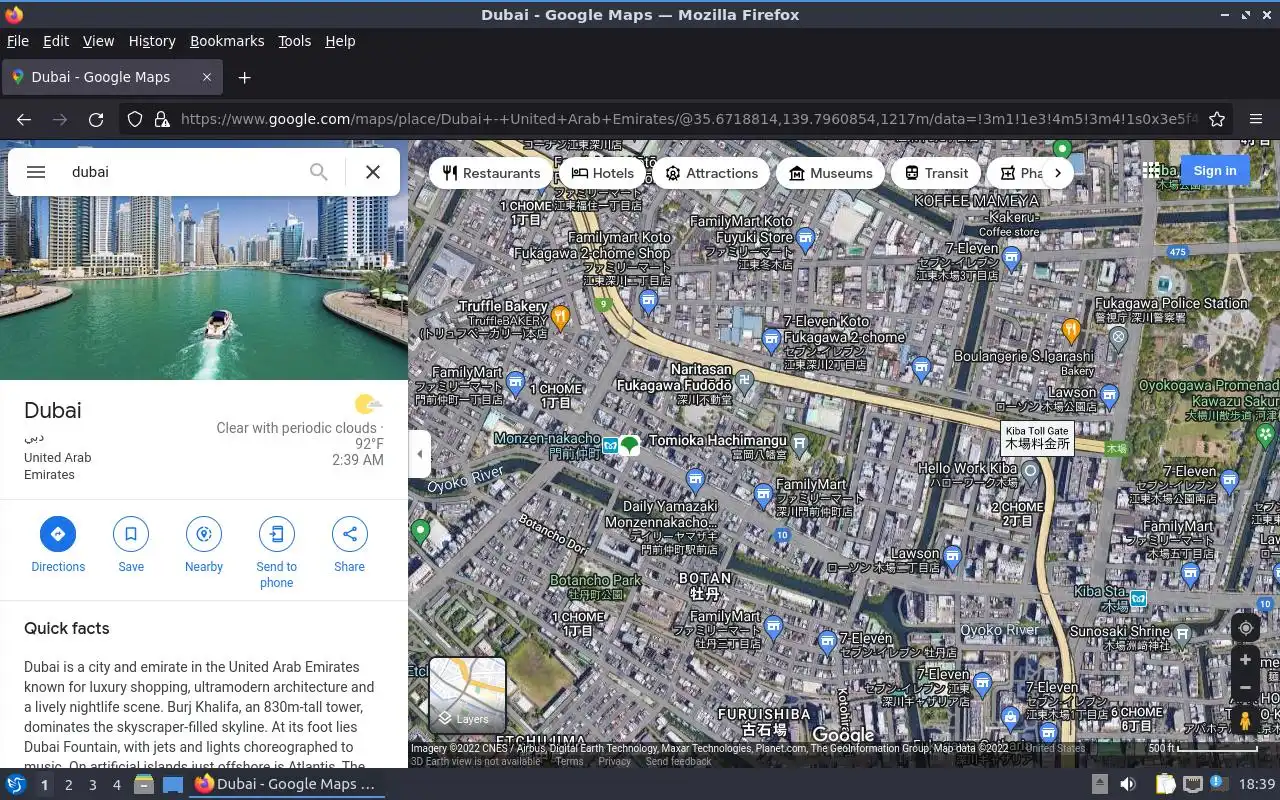Open the Help menu
1280x800 pixels.
point(340,41)
